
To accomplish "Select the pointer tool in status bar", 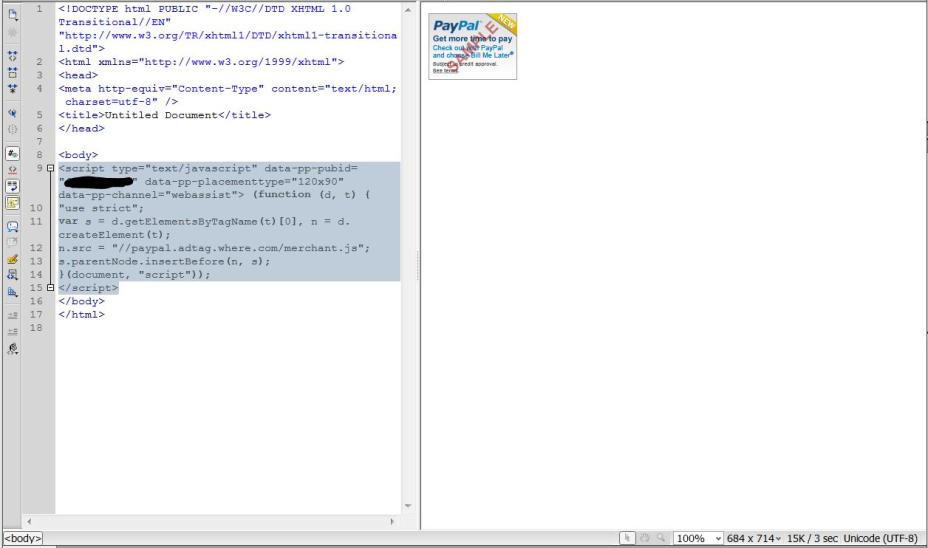I will pyautogui.click(x=627, y=538).
